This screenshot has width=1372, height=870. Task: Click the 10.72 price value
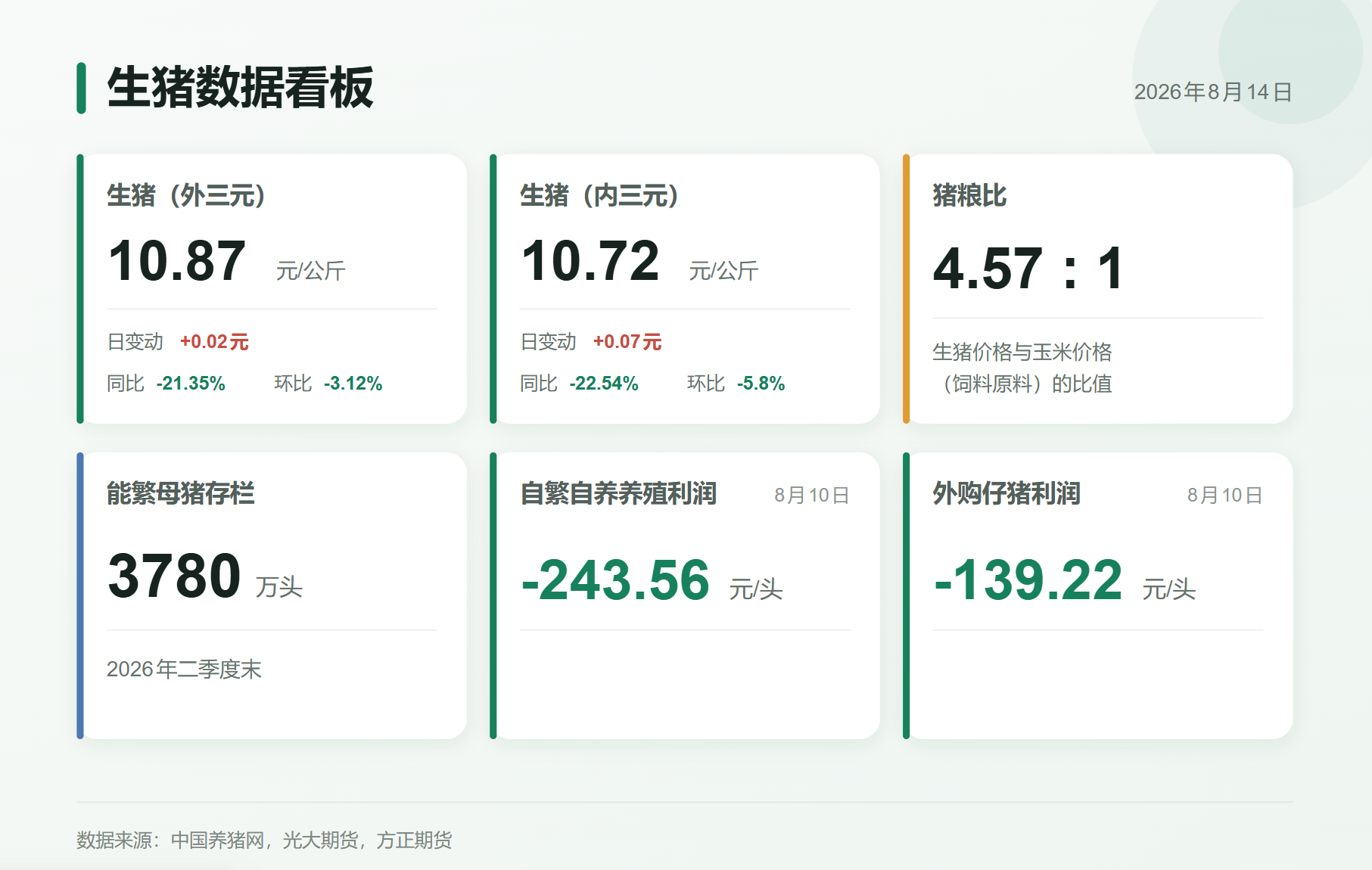coord(590,261)
